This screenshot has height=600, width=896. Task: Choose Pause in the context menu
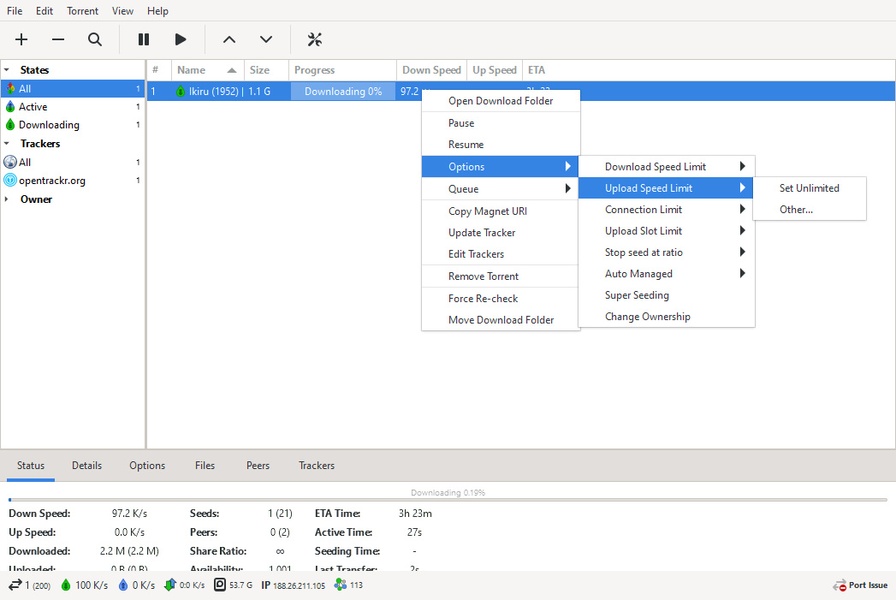[x=500, y=123]
